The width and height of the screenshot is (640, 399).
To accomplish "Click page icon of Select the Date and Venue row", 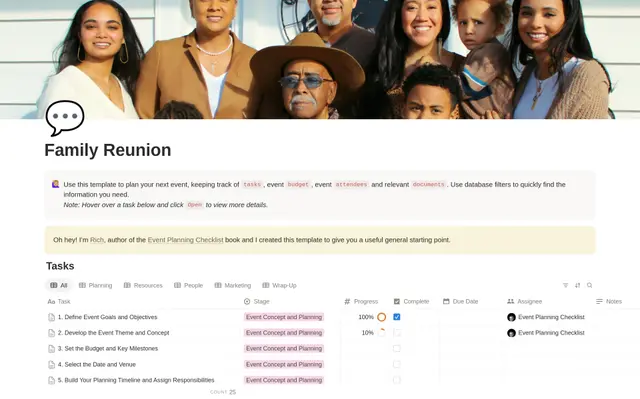I will [51, 364].
